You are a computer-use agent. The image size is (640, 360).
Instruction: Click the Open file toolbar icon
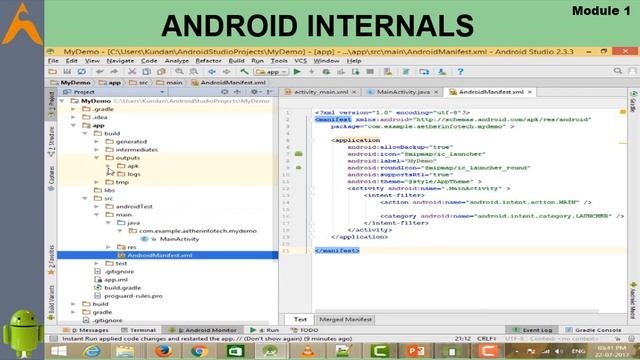click(53, 72)
